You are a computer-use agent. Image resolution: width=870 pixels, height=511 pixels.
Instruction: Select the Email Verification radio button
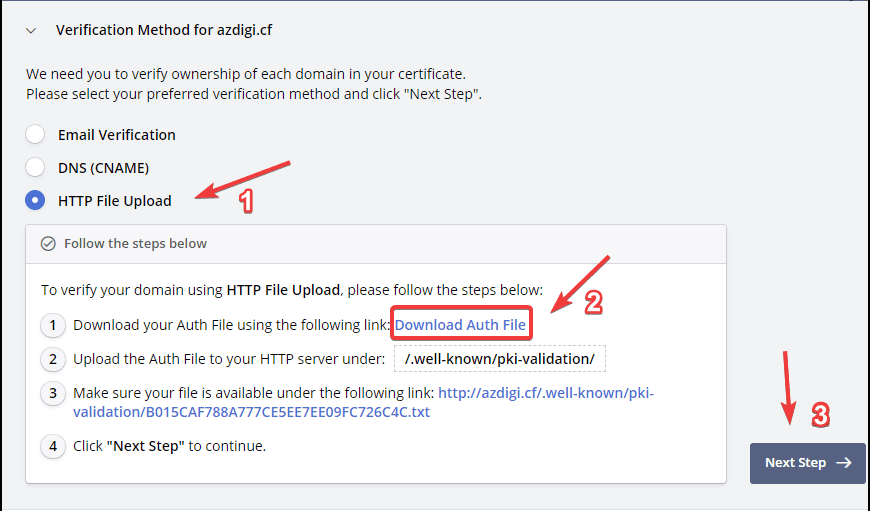[35, 135]
